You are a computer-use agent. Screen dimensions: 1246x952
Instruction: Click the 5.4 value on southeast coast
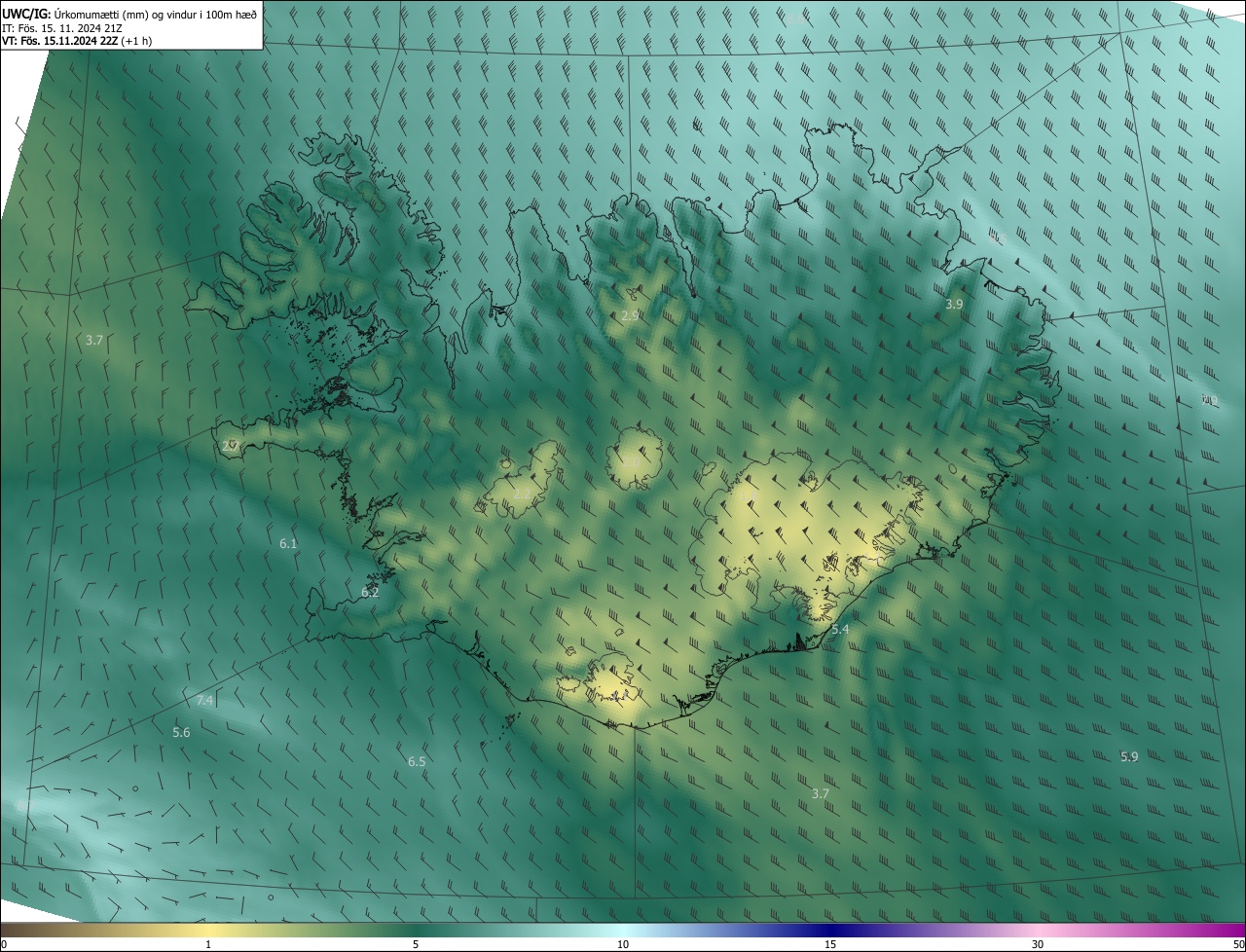[840, 630]
